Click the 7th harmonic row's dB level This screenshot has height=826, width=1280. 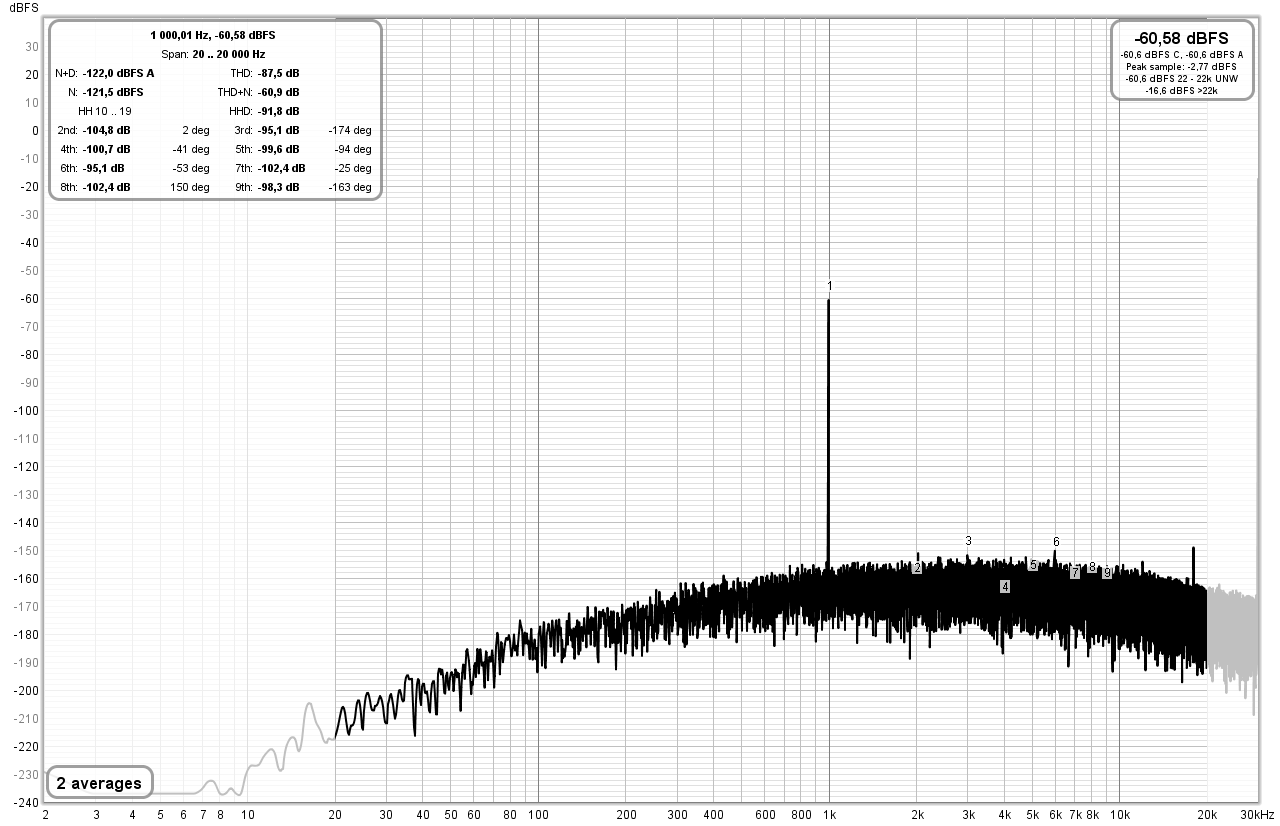[282, 168]
